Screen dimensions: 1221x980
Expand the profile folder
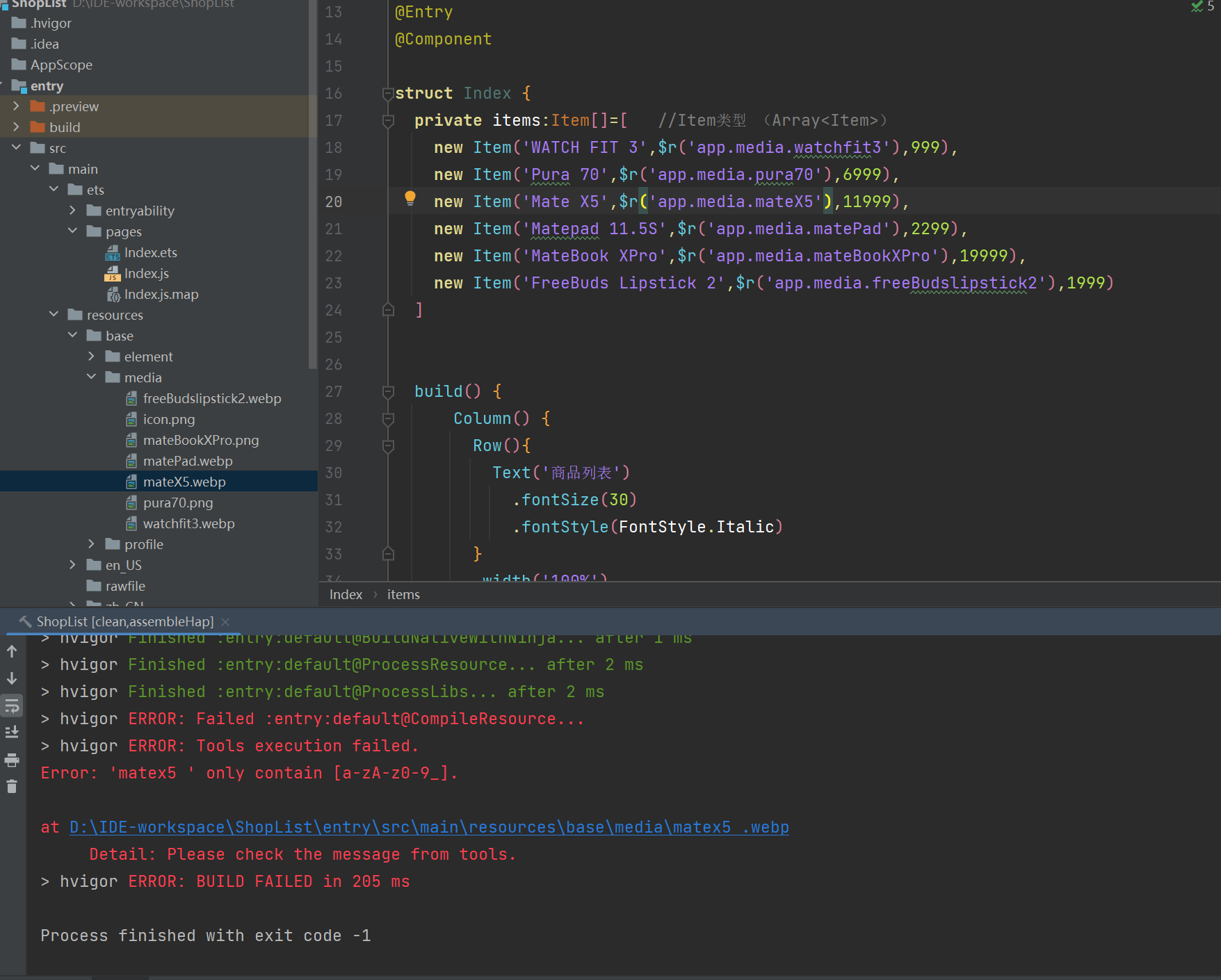point(91,544)
